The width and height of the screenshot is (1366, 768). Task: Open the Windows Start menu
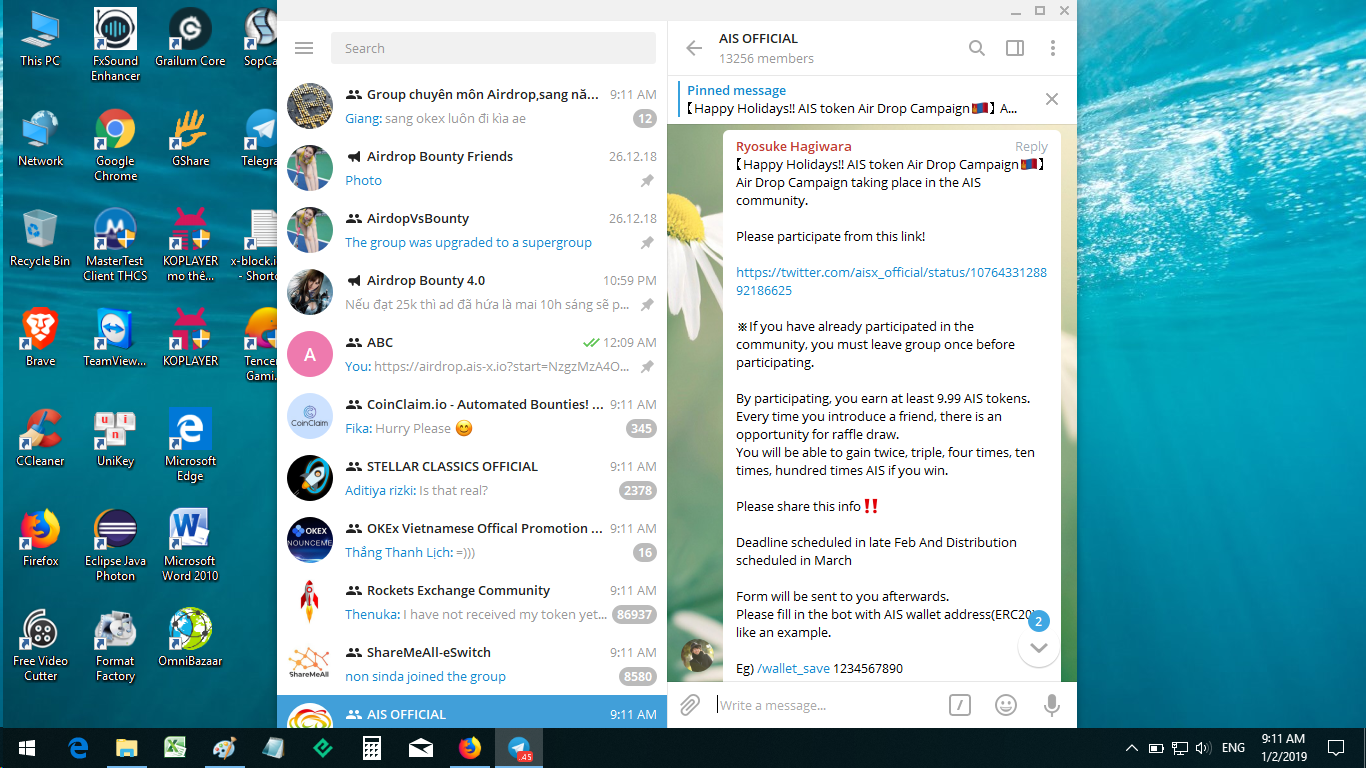(x=27, y=748)
